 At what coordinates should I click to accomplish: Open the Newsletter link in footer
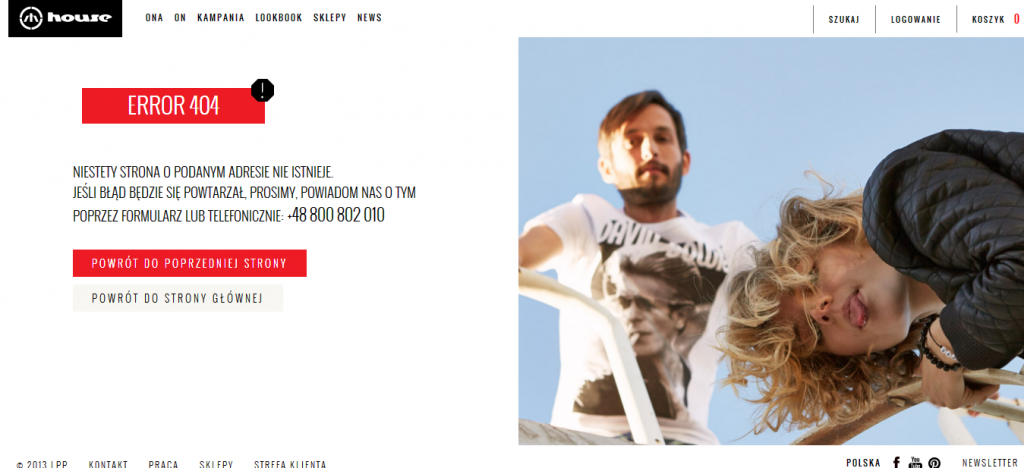[989, 463]
